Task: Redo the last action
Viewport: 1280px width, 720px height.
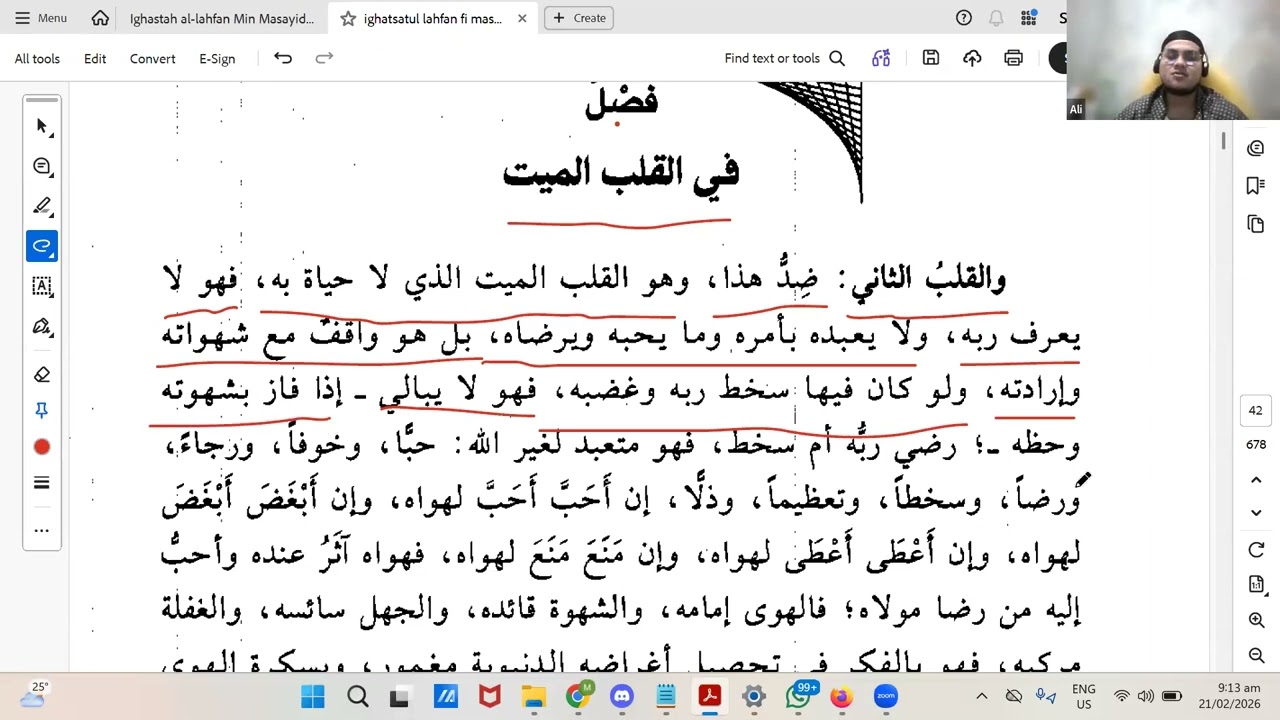Action: (x=324, y=58)
